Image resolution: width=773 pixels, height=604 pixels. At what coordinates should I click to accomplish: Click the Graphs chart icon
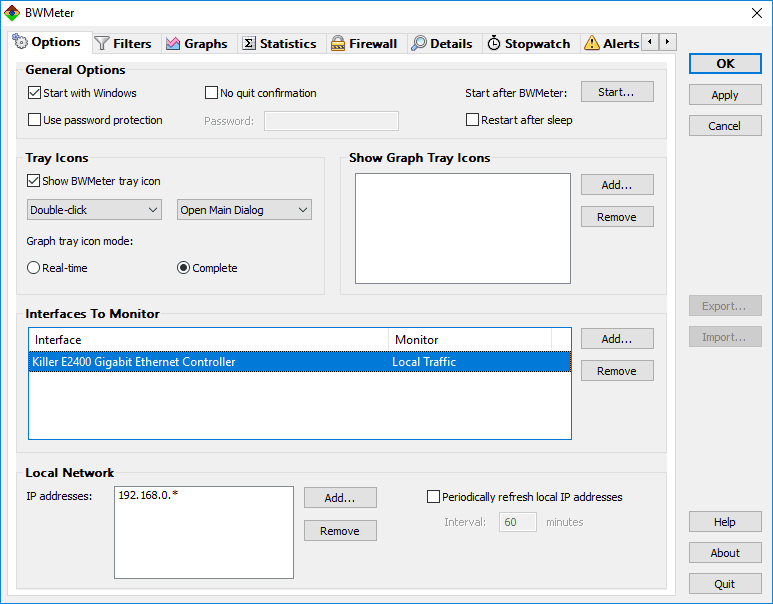click(x=173, y=44)
